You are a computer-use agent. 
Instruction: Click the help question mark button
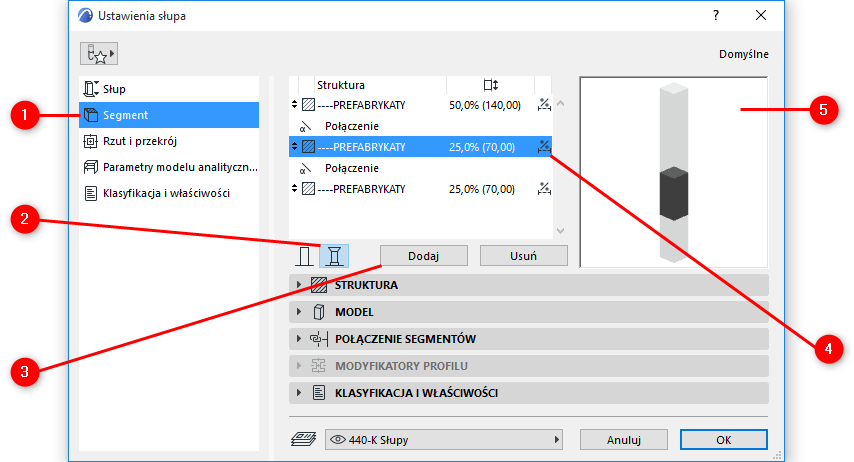click(x=716, y=15)
